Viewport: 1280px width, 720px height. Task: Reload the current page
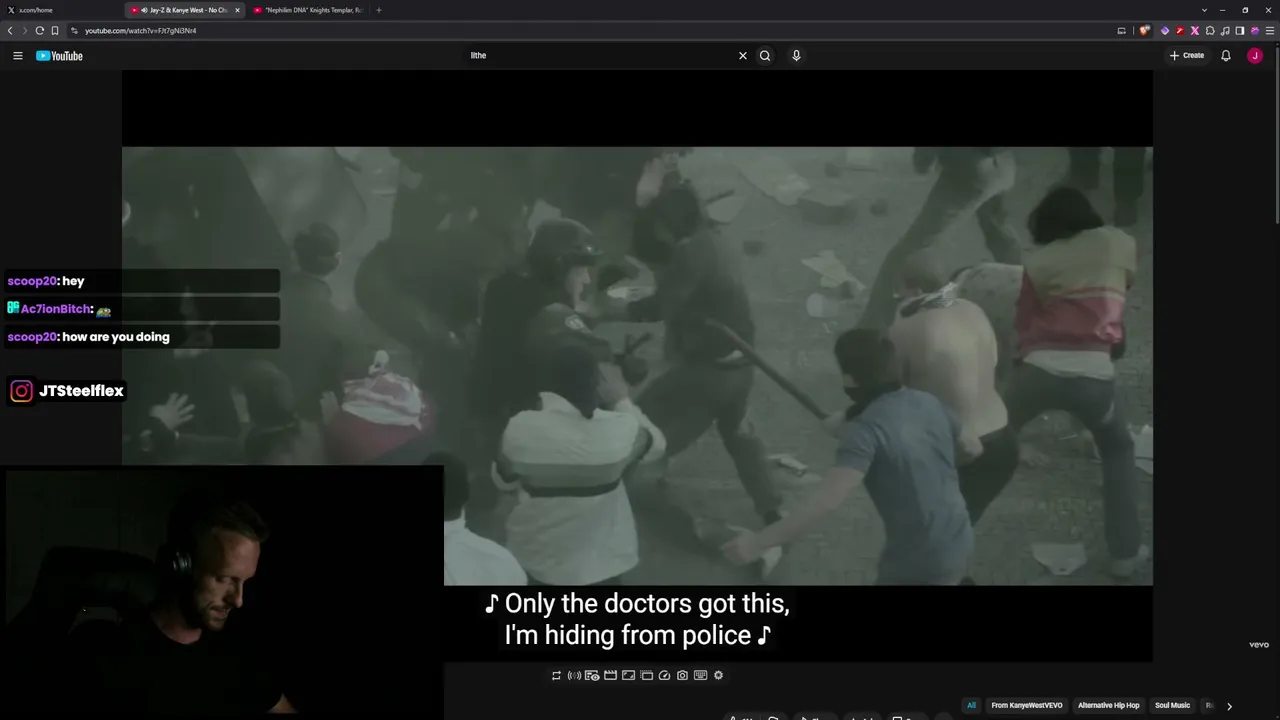point(40,31)
